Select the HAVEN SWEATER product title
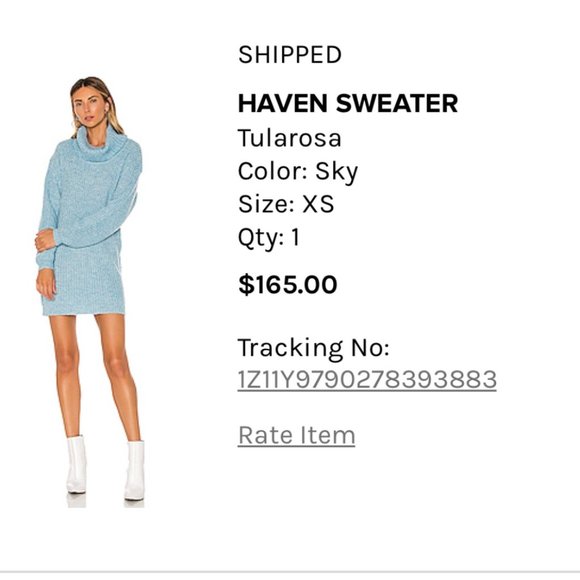Viewport: 580px width, 580px height. (348, 103)
